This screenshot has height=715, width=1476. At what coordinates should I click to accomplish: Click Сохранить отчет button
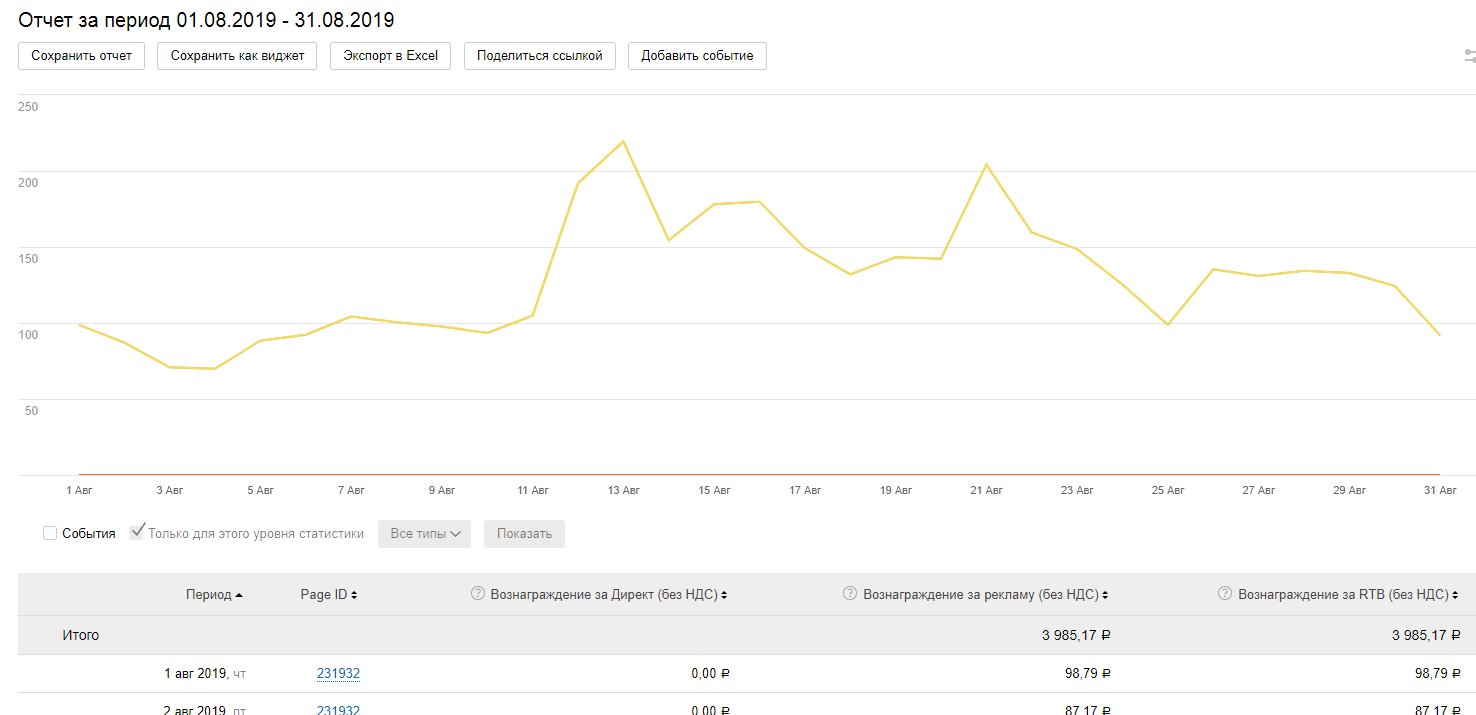81,56
